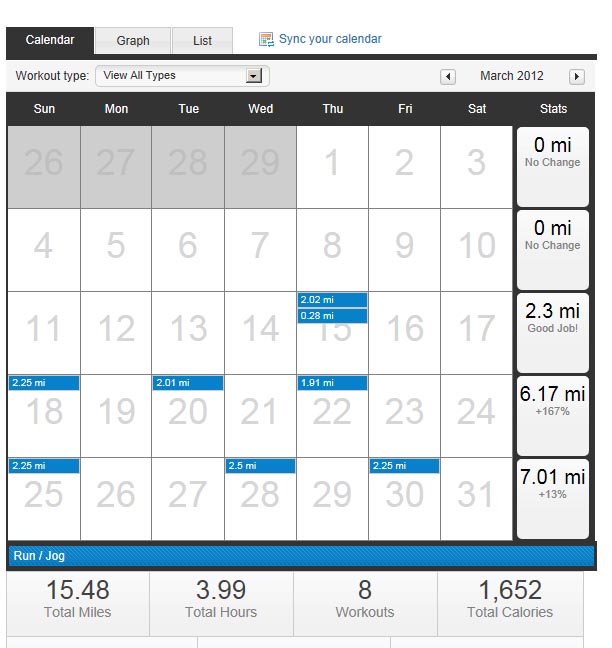Switch to the List tab

click(202, 41)
